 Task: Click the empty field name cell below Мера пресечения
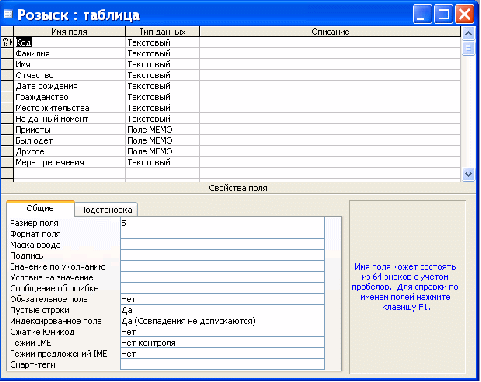(69, 173)
